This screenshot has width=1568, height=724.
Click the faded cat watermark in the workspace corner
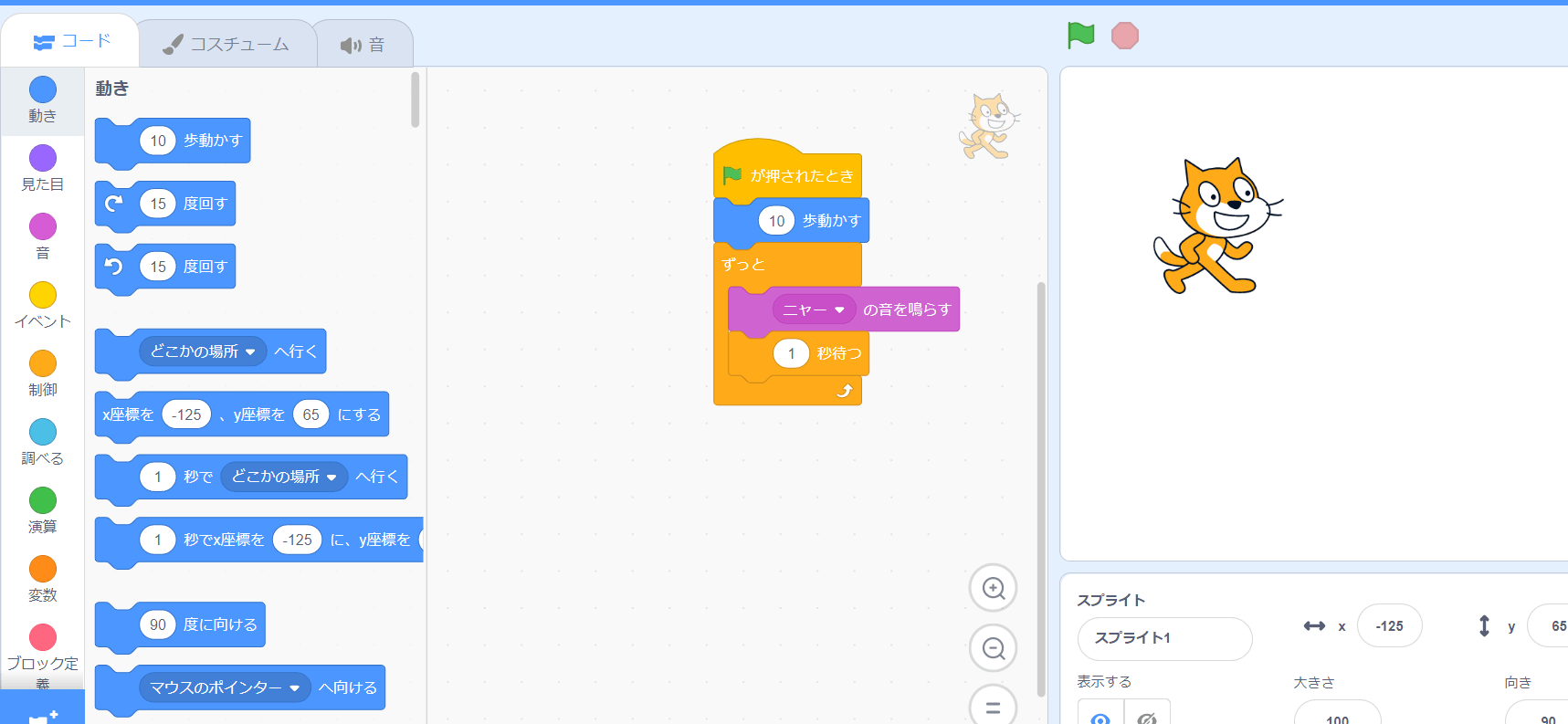click(990, 126)
